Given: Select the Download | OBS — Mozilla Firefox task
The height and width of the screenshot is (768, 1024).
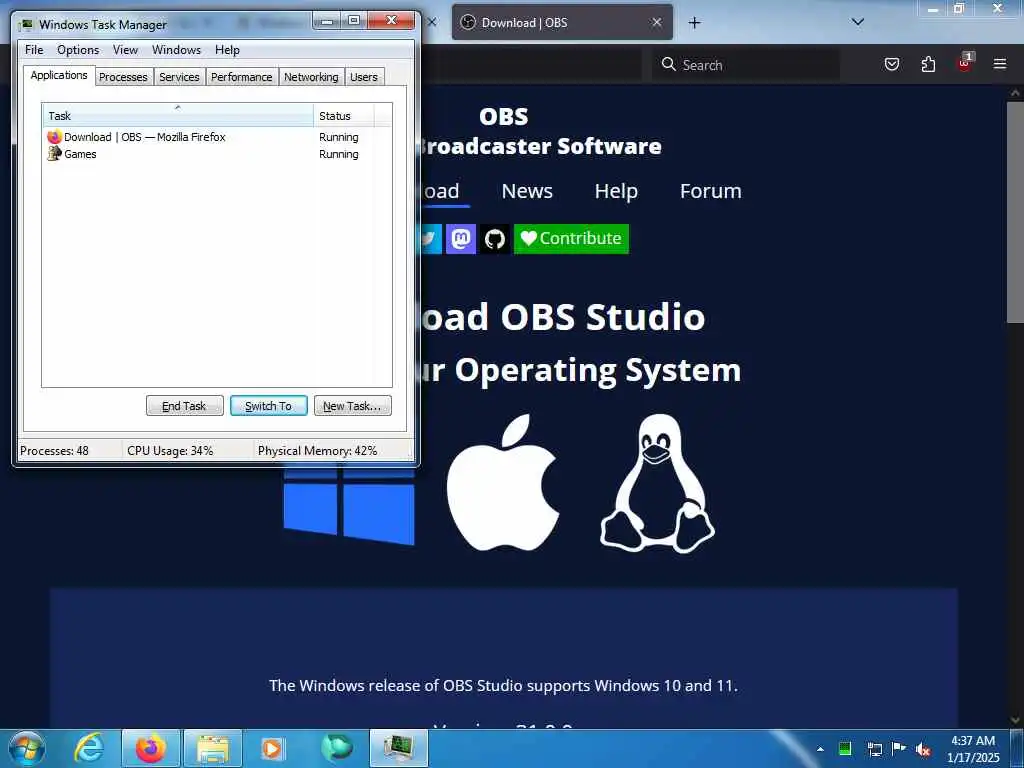Looking at the screenshot, I should tap(216, 137).
